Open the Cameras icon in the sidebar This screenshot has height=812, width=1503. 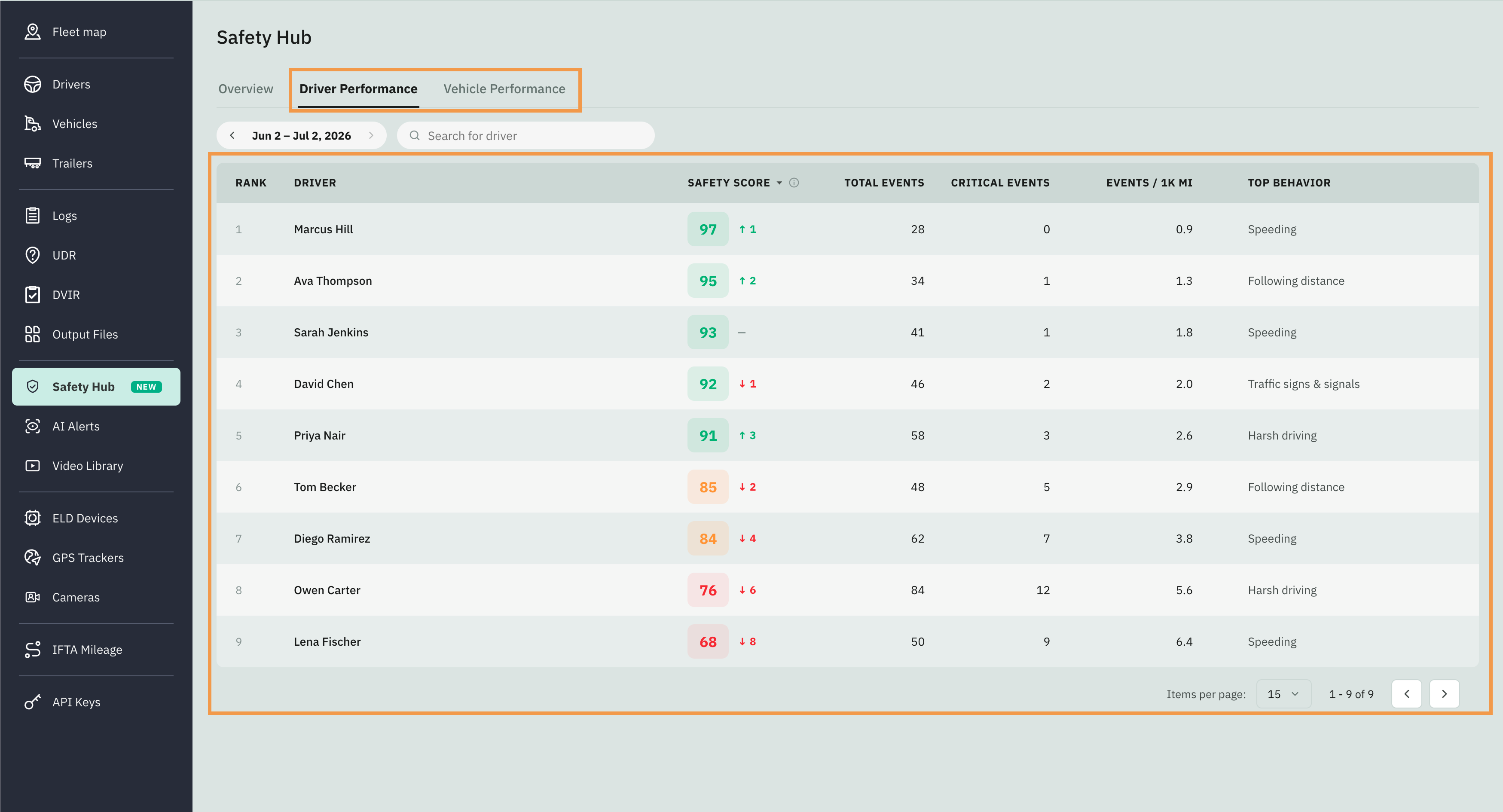pyautogui.click(x=33, y=597)
